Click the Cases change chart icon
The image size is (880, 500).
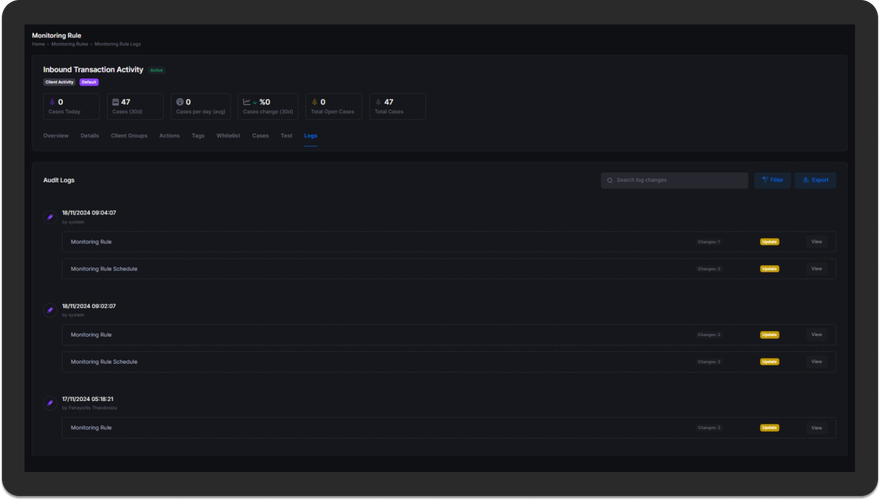click(x=246, y=102)
